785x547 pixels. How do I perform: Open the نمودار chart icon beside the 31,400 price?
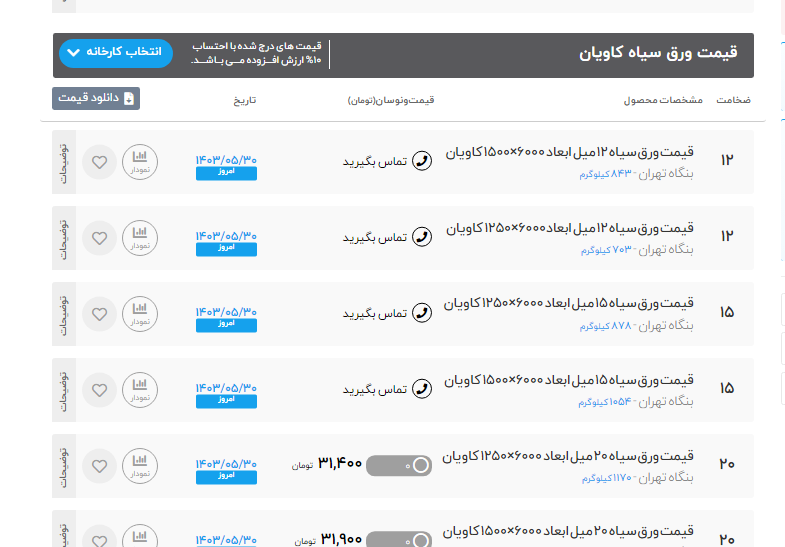coord(140,465)
